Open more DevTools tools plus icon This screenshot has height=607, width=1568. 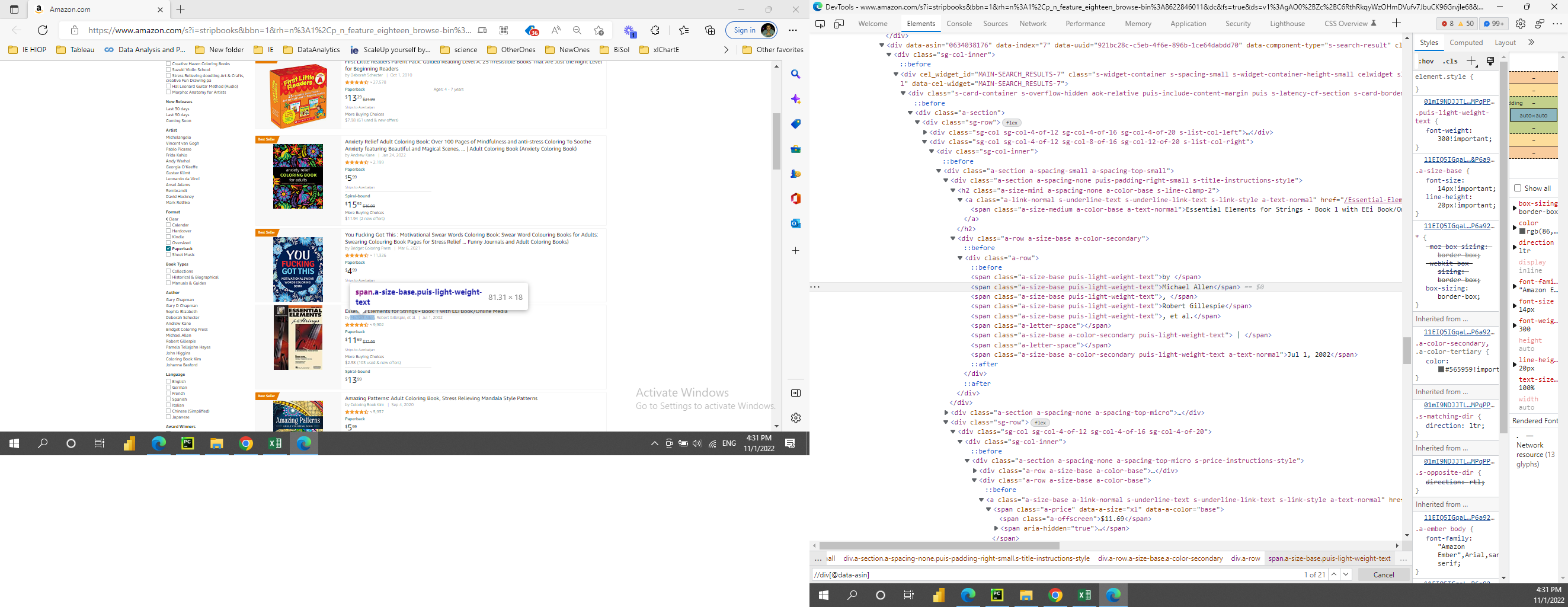pos(1396,23)
